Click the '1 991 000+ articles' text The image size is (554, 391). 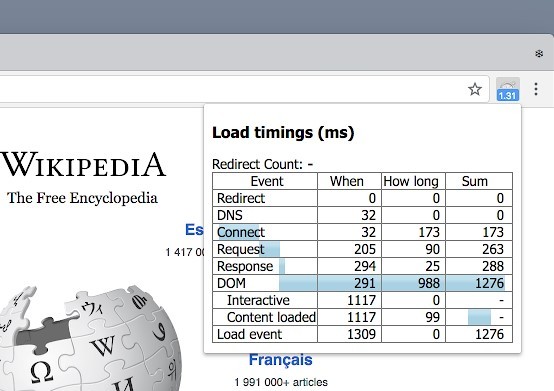point(281,382)
